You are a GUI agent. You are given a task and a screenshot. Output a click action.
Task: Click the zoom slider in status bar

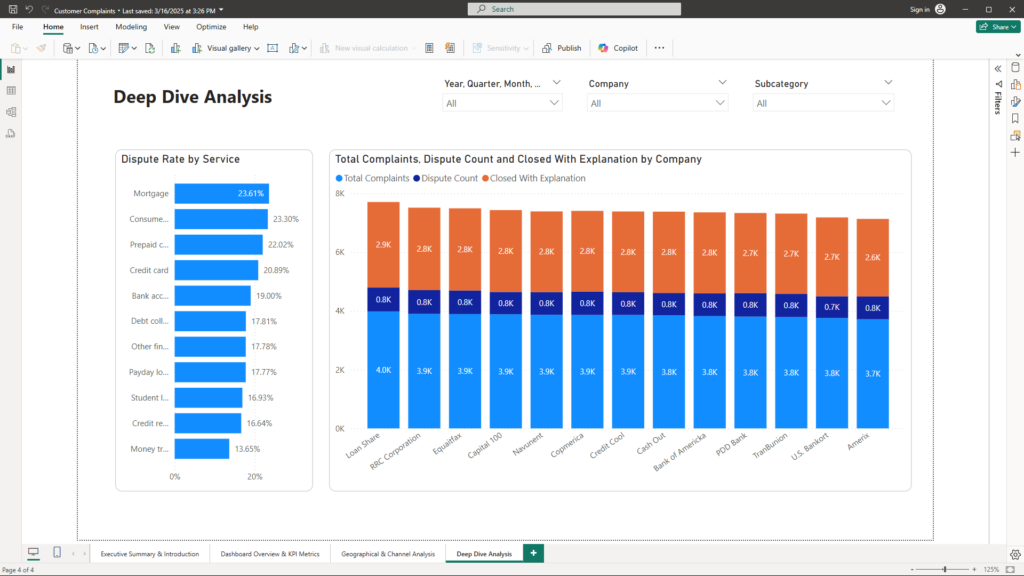(x=945, y=569)
